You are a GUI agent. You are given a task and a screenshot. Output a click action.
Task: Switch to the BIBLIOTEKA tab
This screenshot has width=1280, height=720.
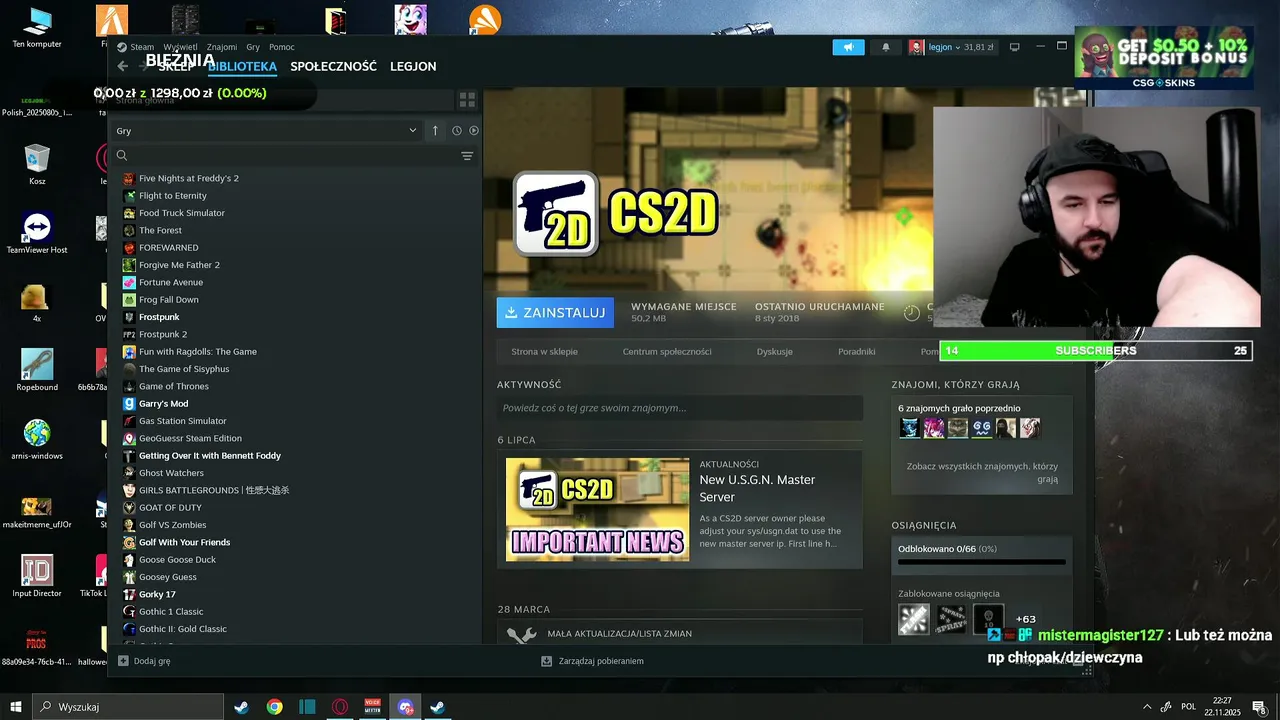point(242,66)
